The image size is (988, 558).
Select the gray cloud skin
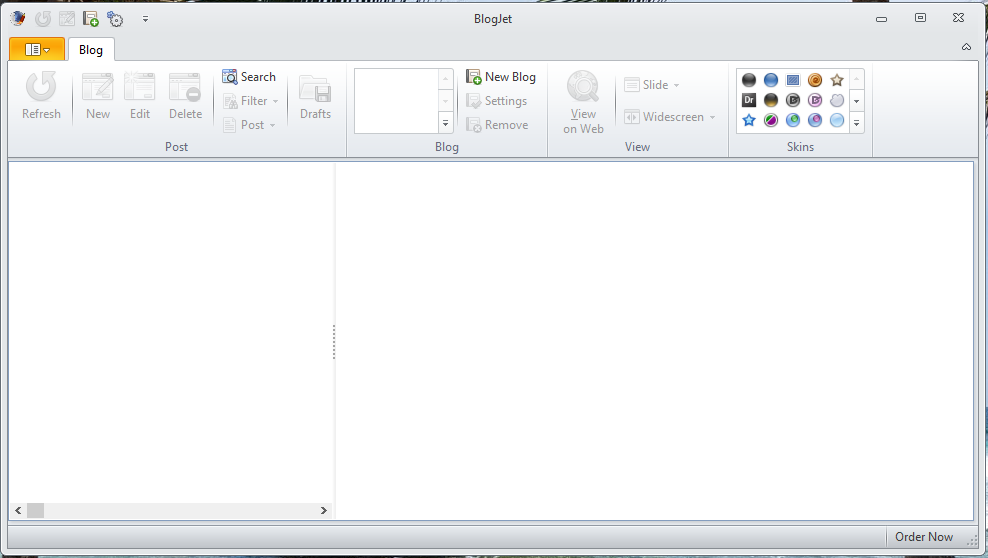(x=837, y=100)
